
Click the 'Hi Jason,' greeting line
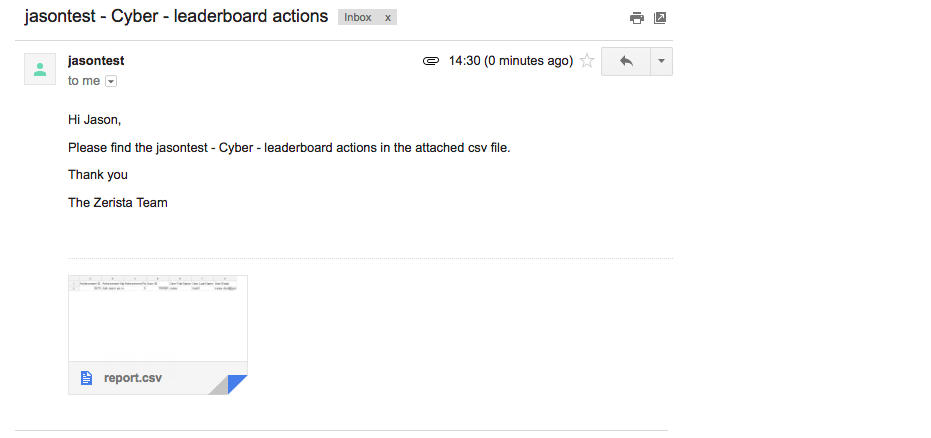click(94, 120)
